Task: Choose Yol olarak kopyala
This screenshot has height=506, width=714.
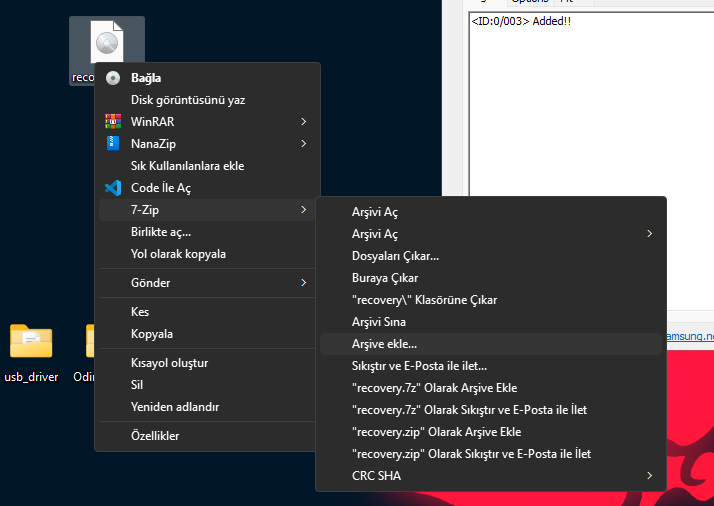Action: click(x=178, y=254)
